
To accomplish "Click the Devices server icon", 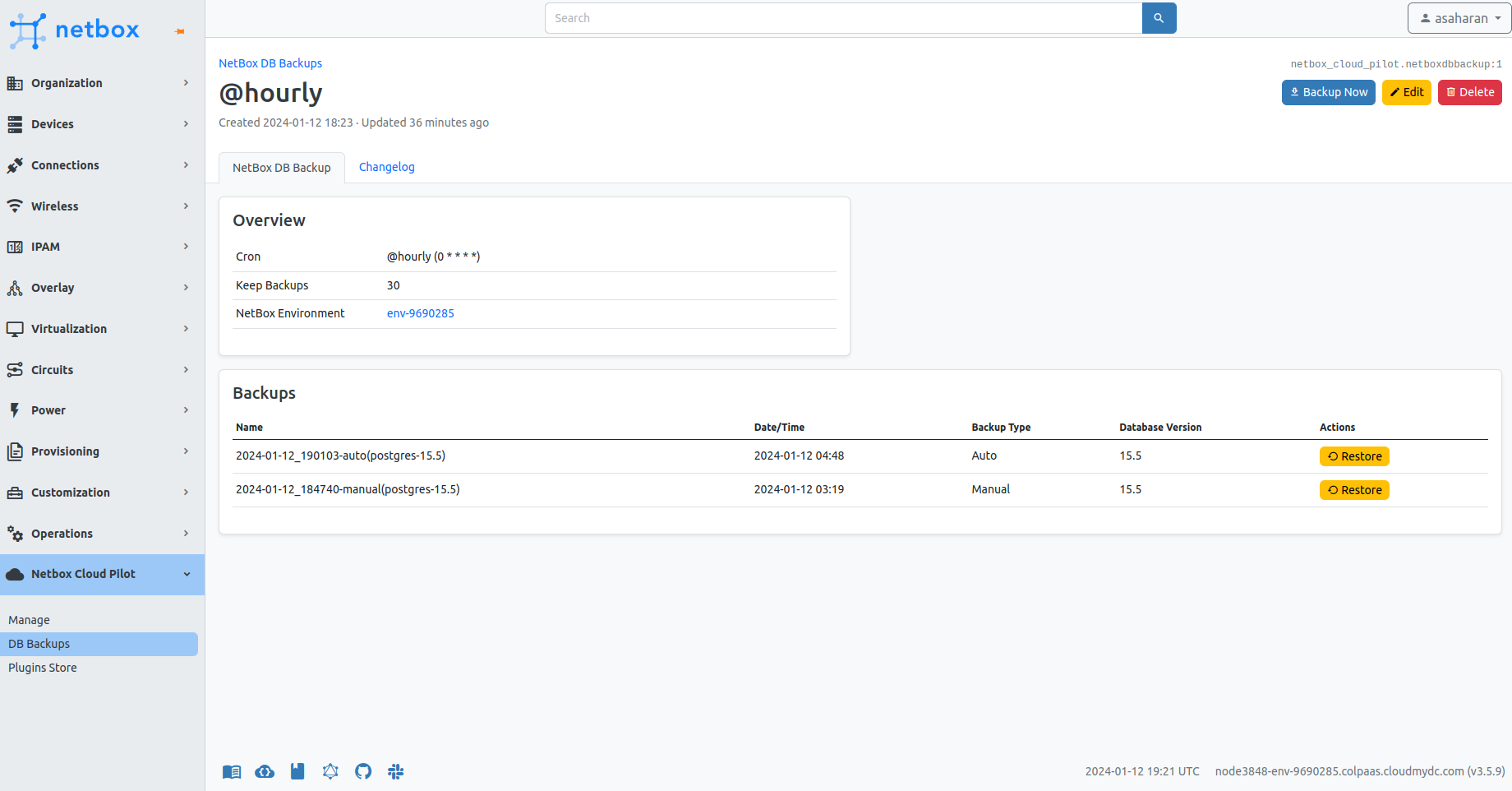I will click(15, 124).
